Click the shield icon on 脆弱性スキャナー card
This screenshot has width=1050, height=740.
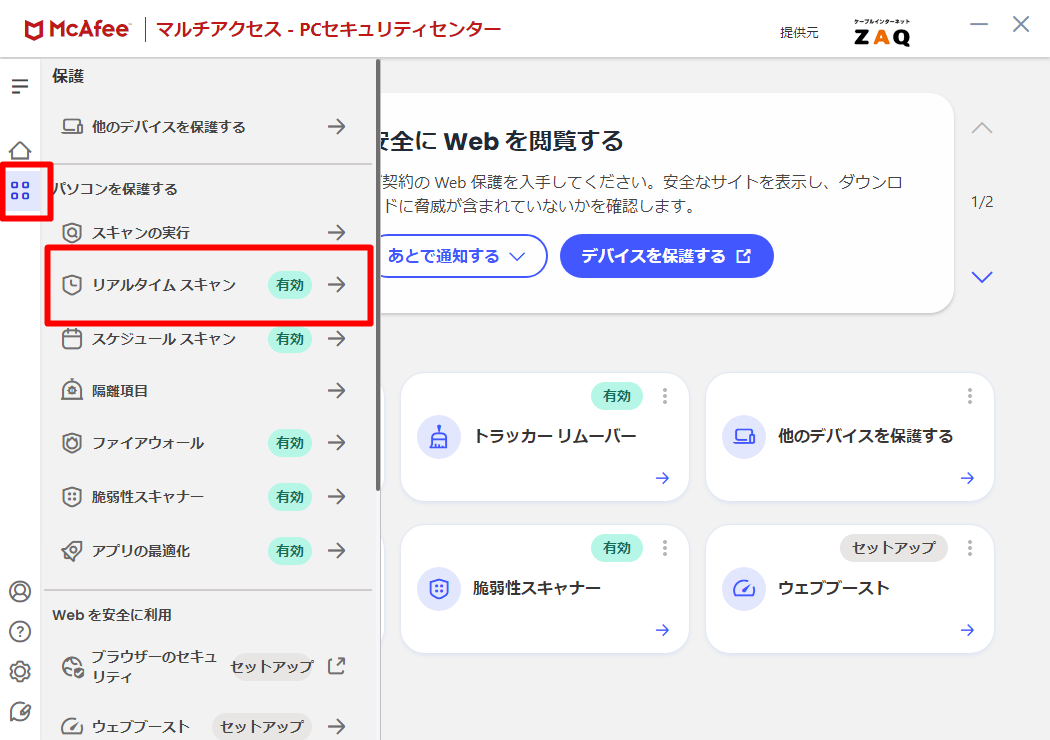coord(439,589)
